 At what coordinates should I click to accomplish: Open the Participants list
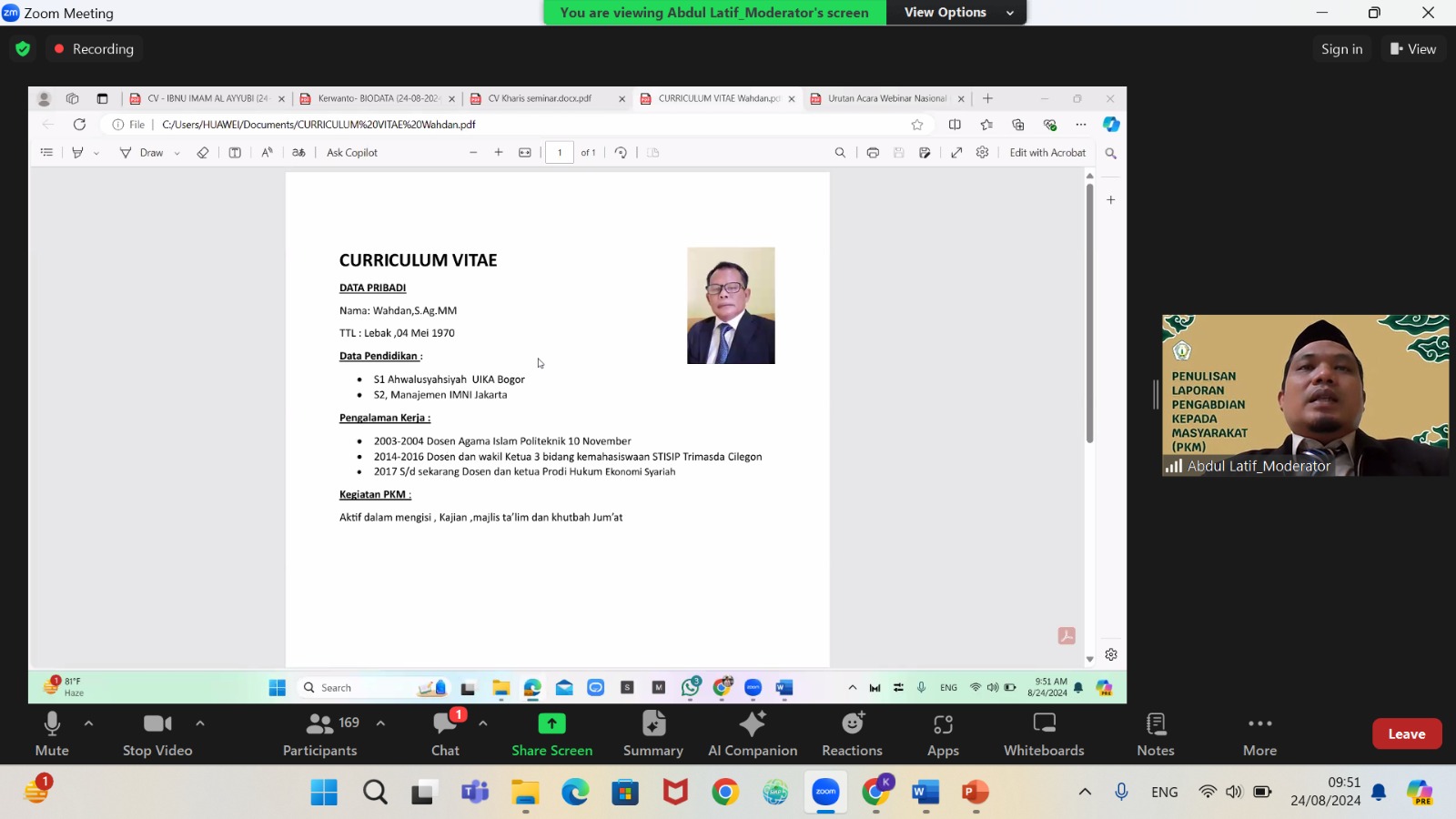coord(320,733)
